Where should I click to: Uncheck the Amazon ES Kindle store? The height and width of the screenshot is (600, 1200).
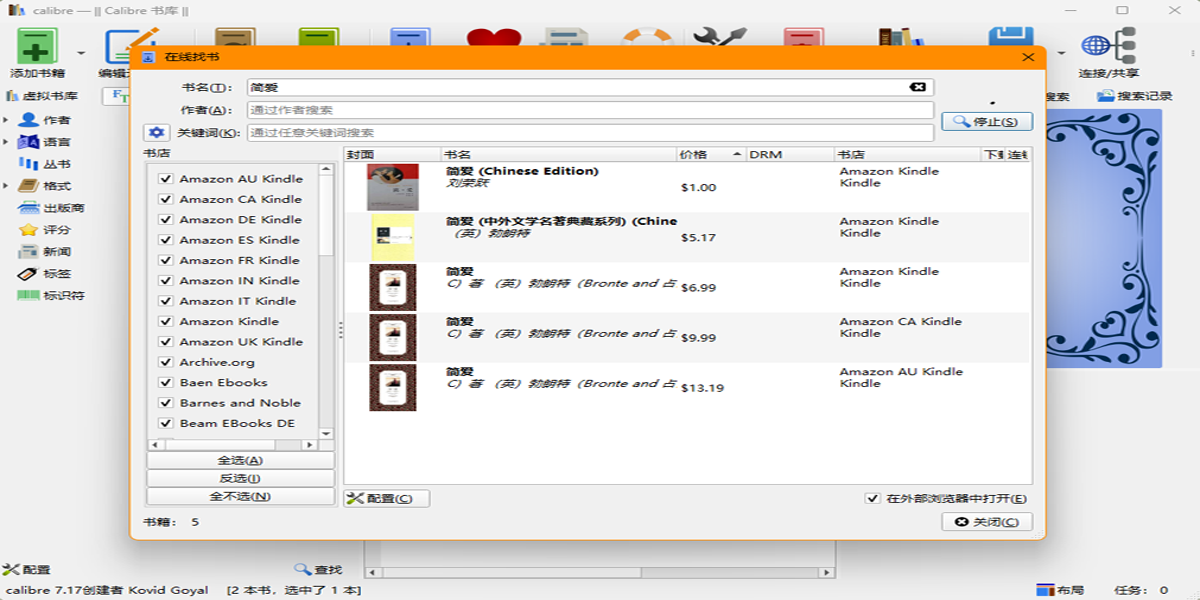[166, 240]
